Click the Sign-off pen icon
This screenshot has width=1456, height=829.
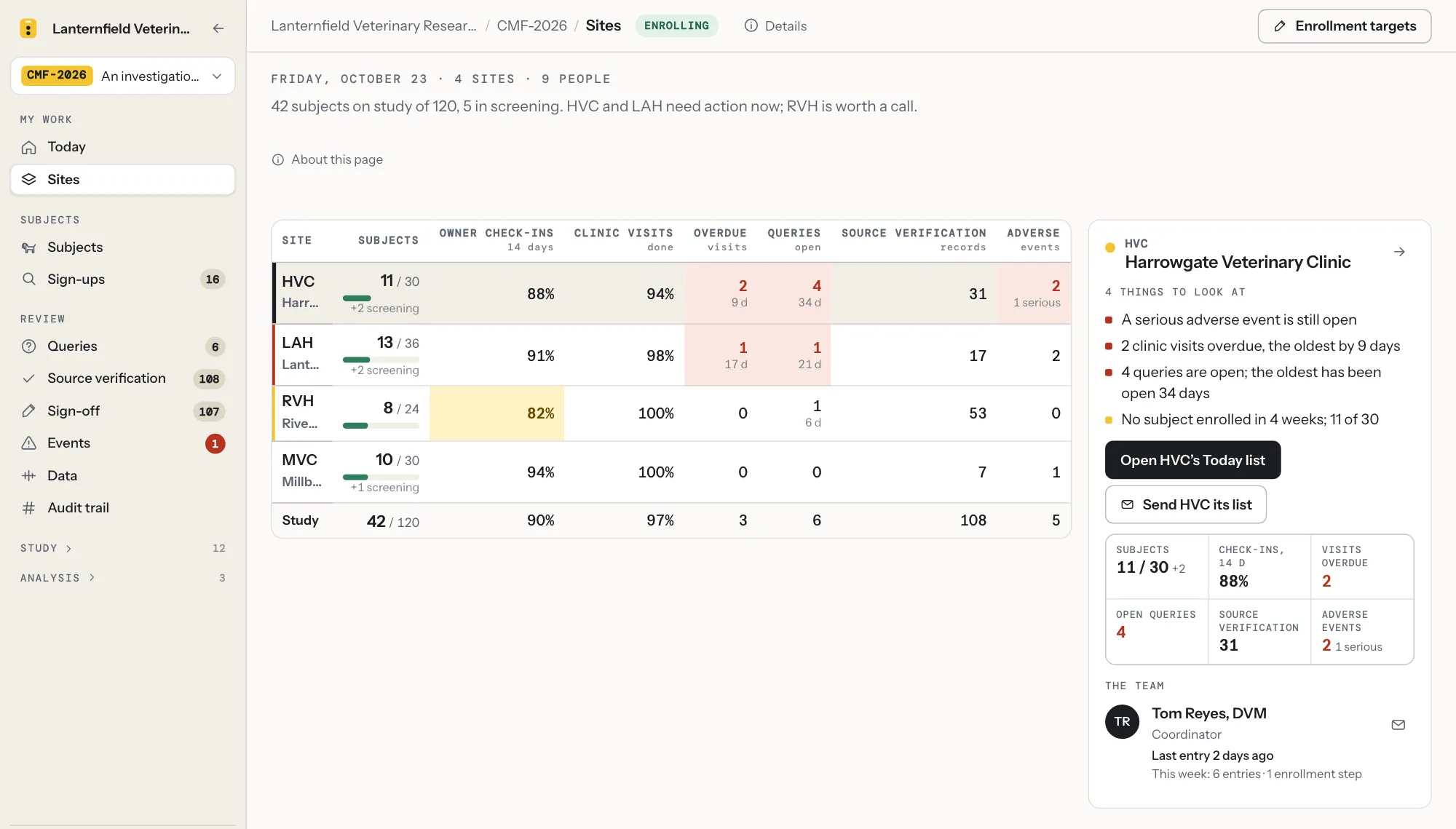[29, 411]
